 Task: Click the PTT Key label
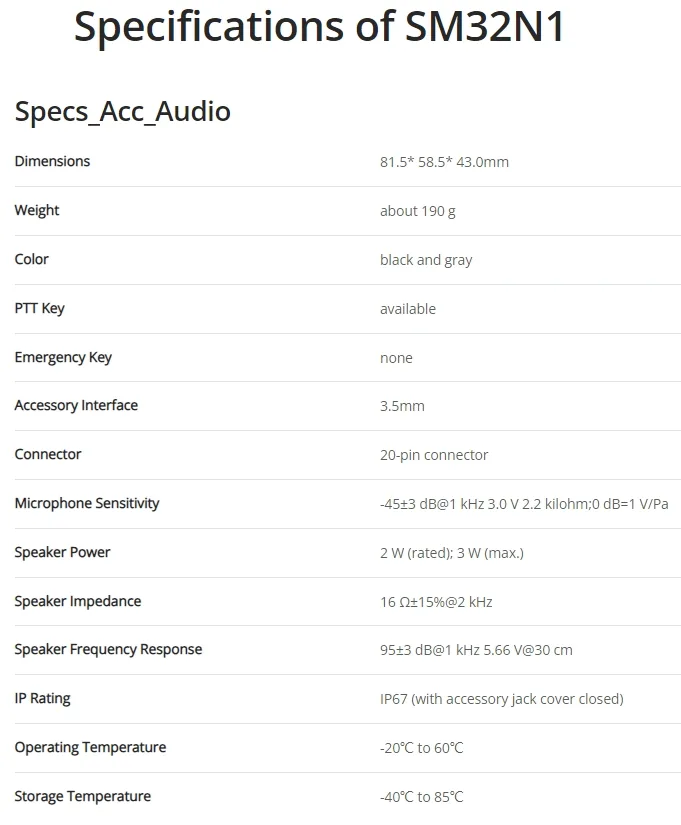click(x=39, y=308)
